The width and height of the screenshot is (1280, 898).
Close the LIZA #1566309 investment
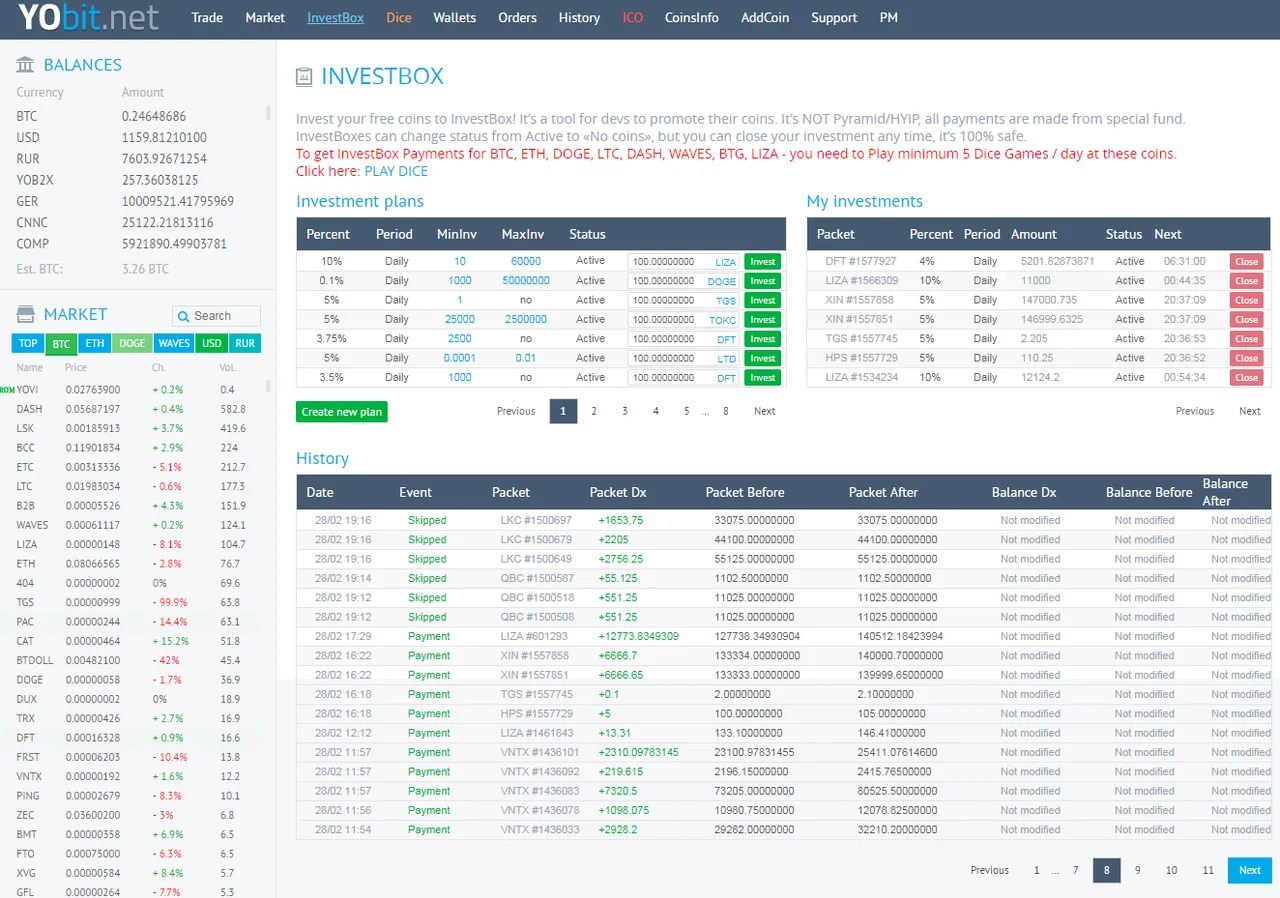point(1247,281)
